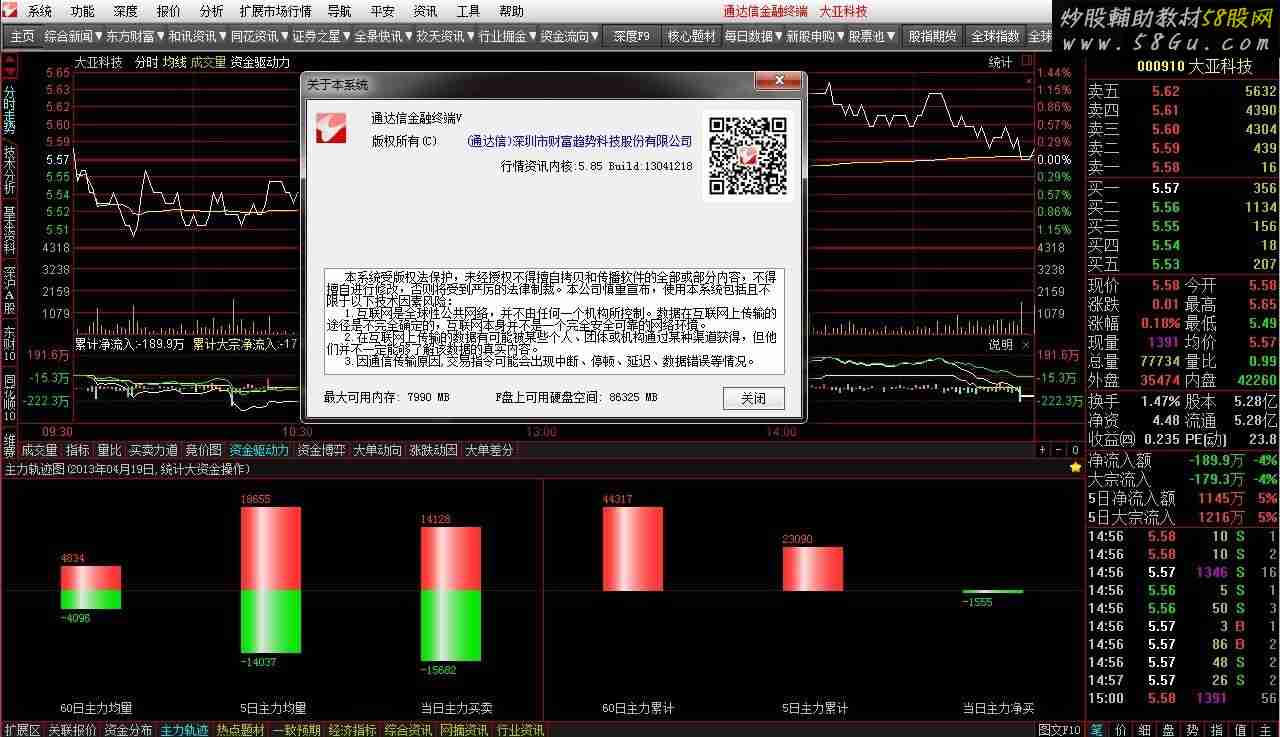
Task: Click the red app logo before 系统 menu
Action: (11, 11)
